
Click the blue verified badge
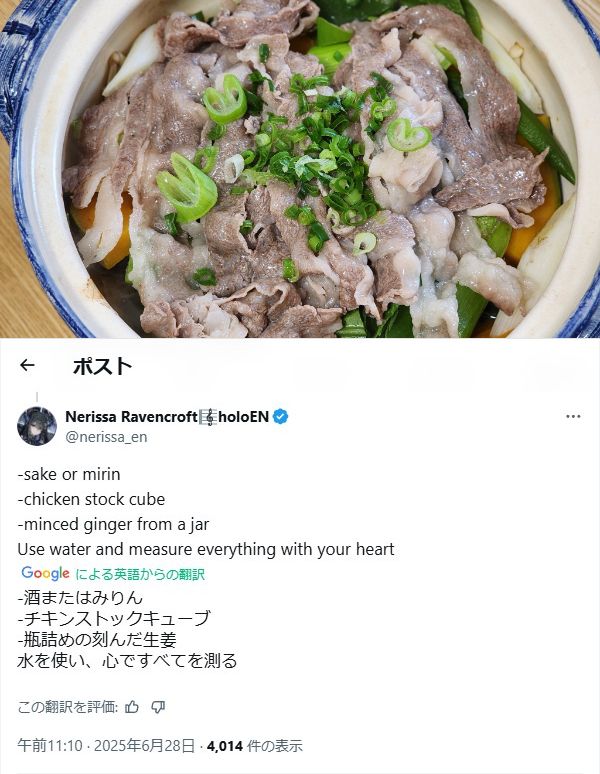point(280,417)
